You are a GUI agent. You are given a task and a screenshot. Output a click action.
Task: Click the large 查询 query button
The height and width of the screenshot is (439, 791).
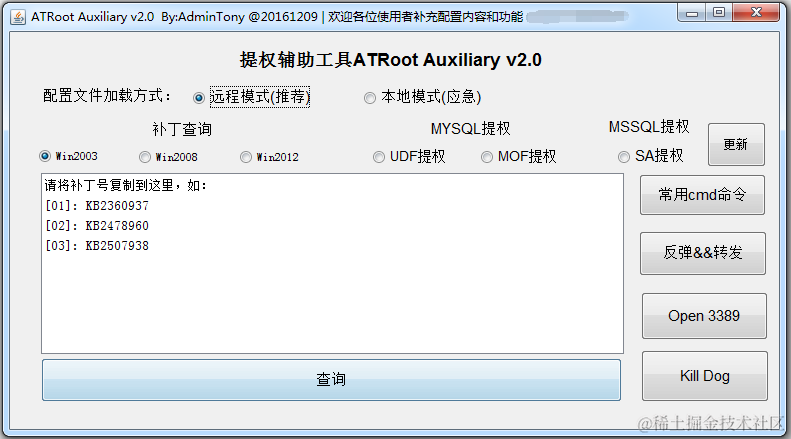coord(331,380)
